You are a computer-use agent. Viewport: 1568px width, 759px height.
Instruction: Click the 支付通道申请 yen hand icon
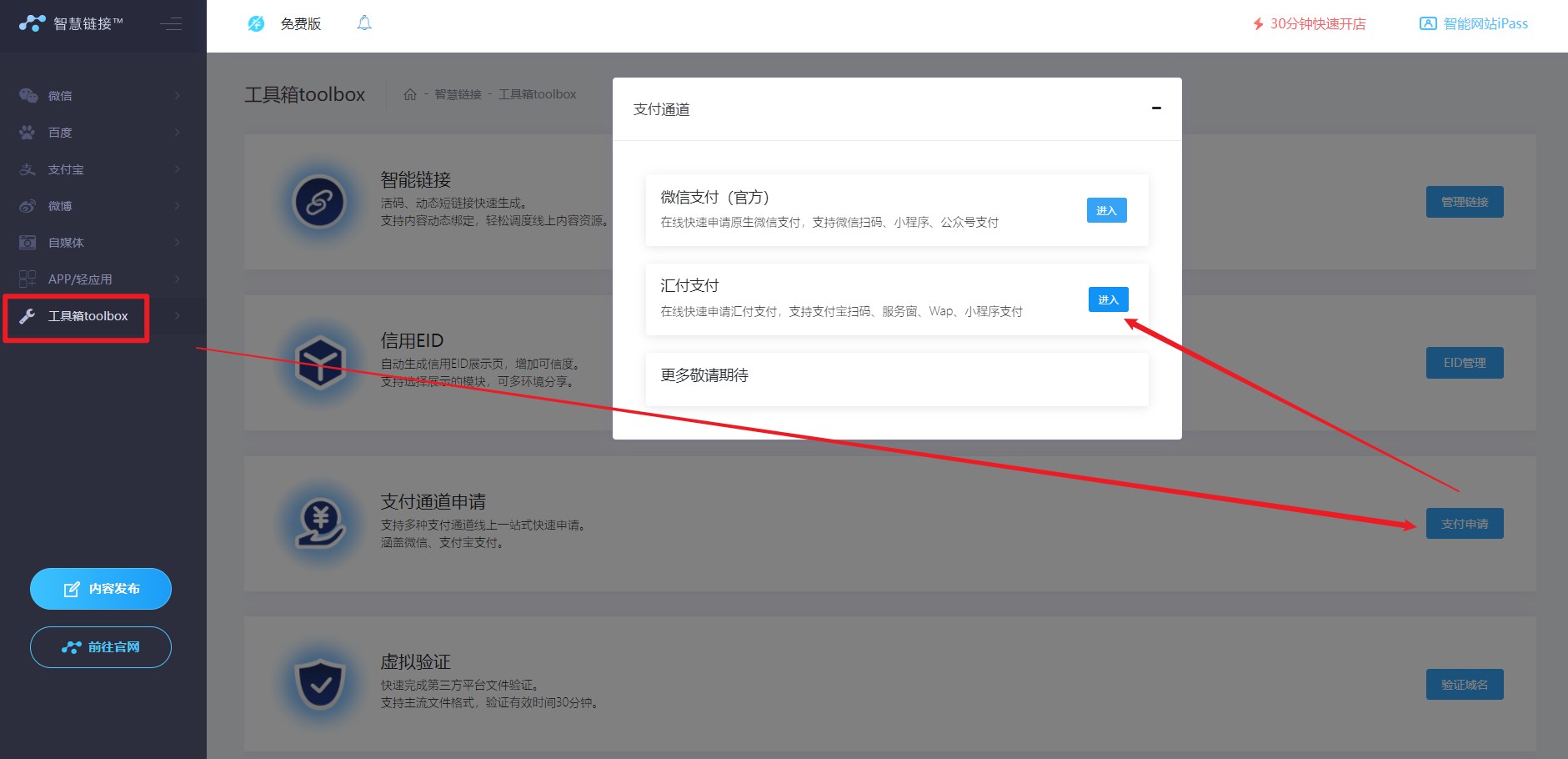click(320, 524)
